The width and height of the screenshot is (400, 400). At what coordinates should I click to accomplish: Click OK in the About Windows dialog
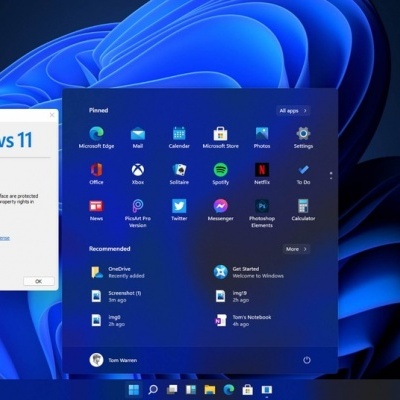coord(39,281)
